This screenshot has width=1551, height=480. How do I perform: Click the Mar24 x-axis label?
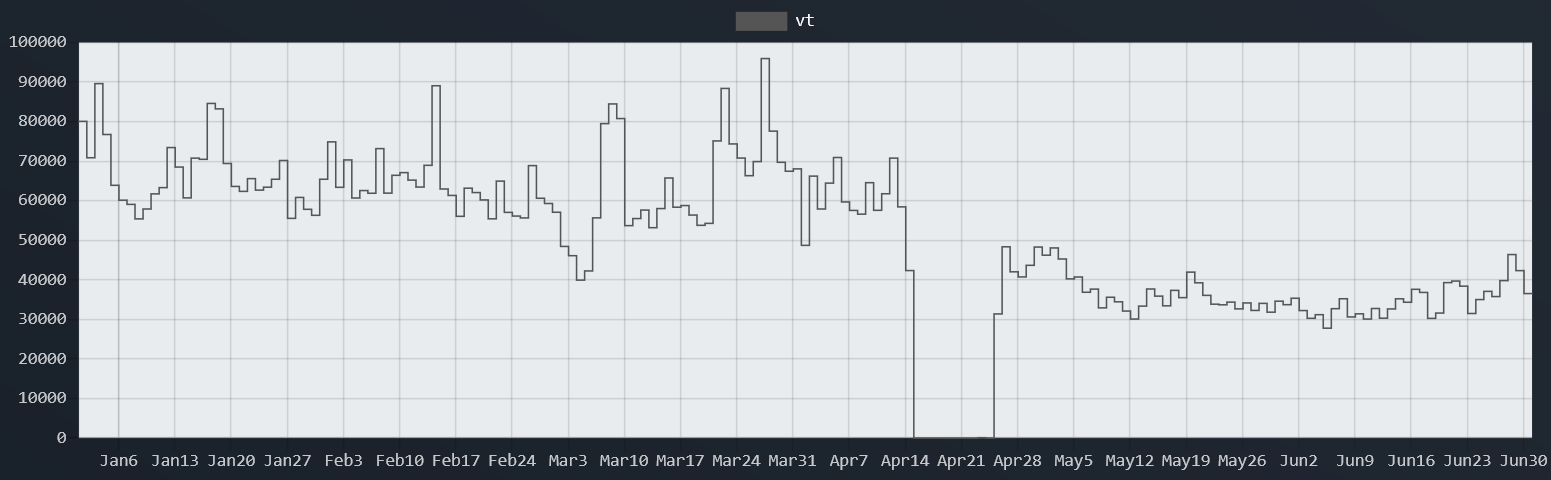pyautogui.click(x=737, y=461)
